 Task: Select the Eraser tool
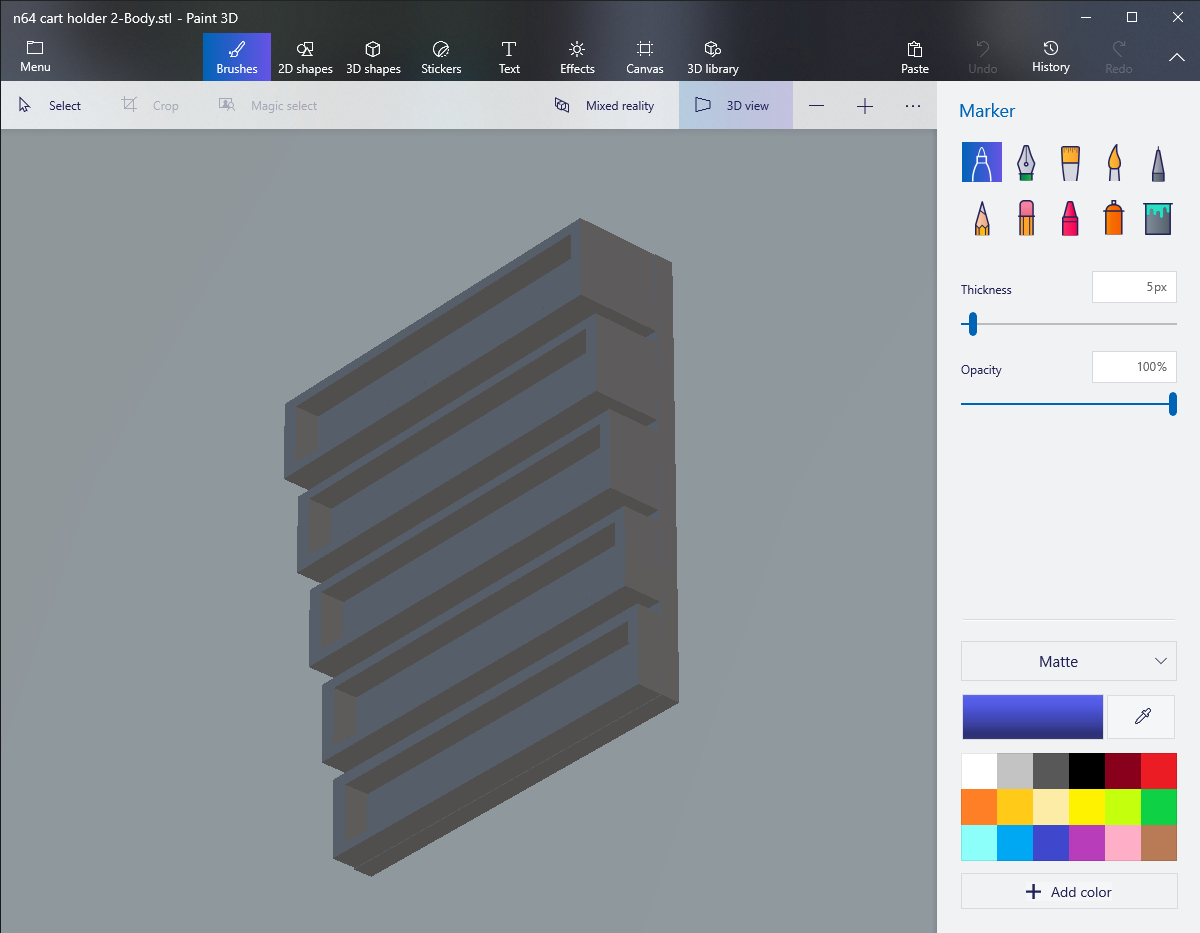click(x=1026, y=218)
